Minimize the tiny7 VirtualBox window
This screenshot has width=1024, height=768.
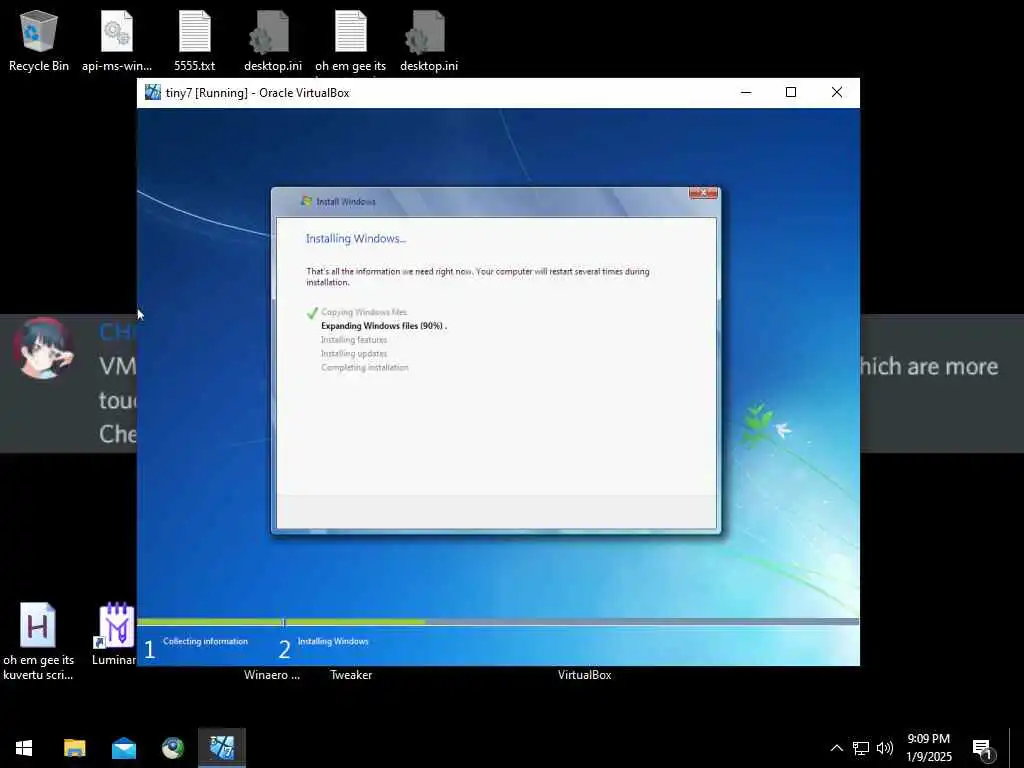click(746, 92)
